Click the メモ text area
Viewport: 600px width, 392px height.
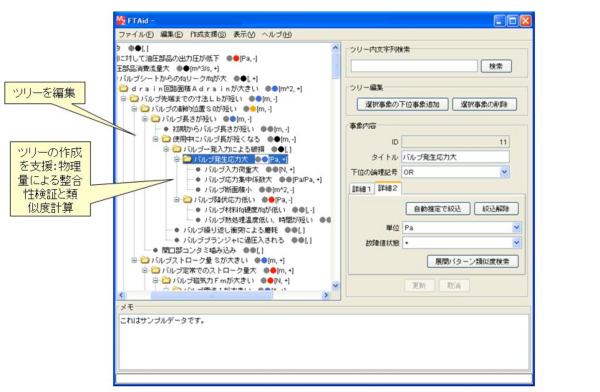pyautogui.click(x=324, y=342)
